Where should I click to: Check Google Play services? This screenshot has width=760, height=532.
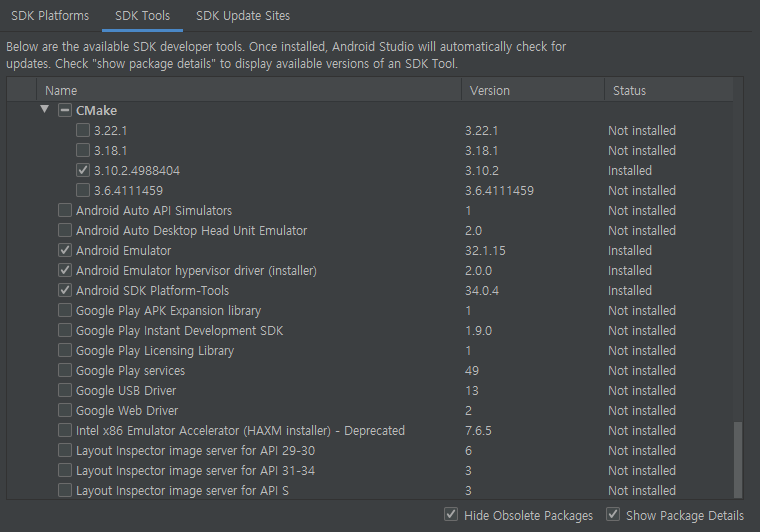pos(64,370)
